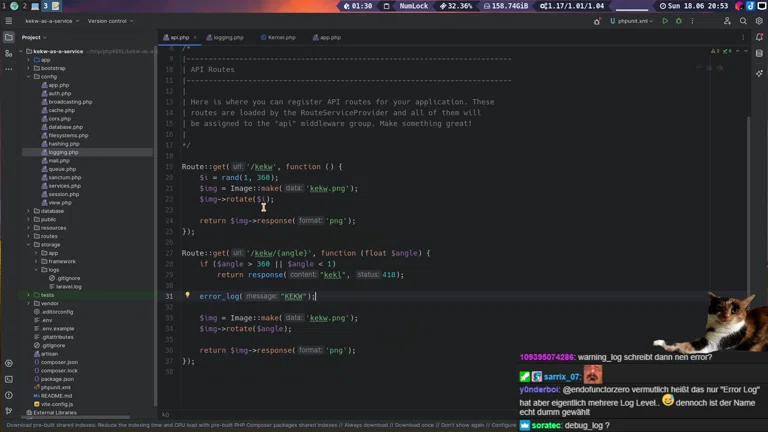Click the Download once link
Viewport: 768px width, 432px height.
pyautogui.click(x=414, y=425)
